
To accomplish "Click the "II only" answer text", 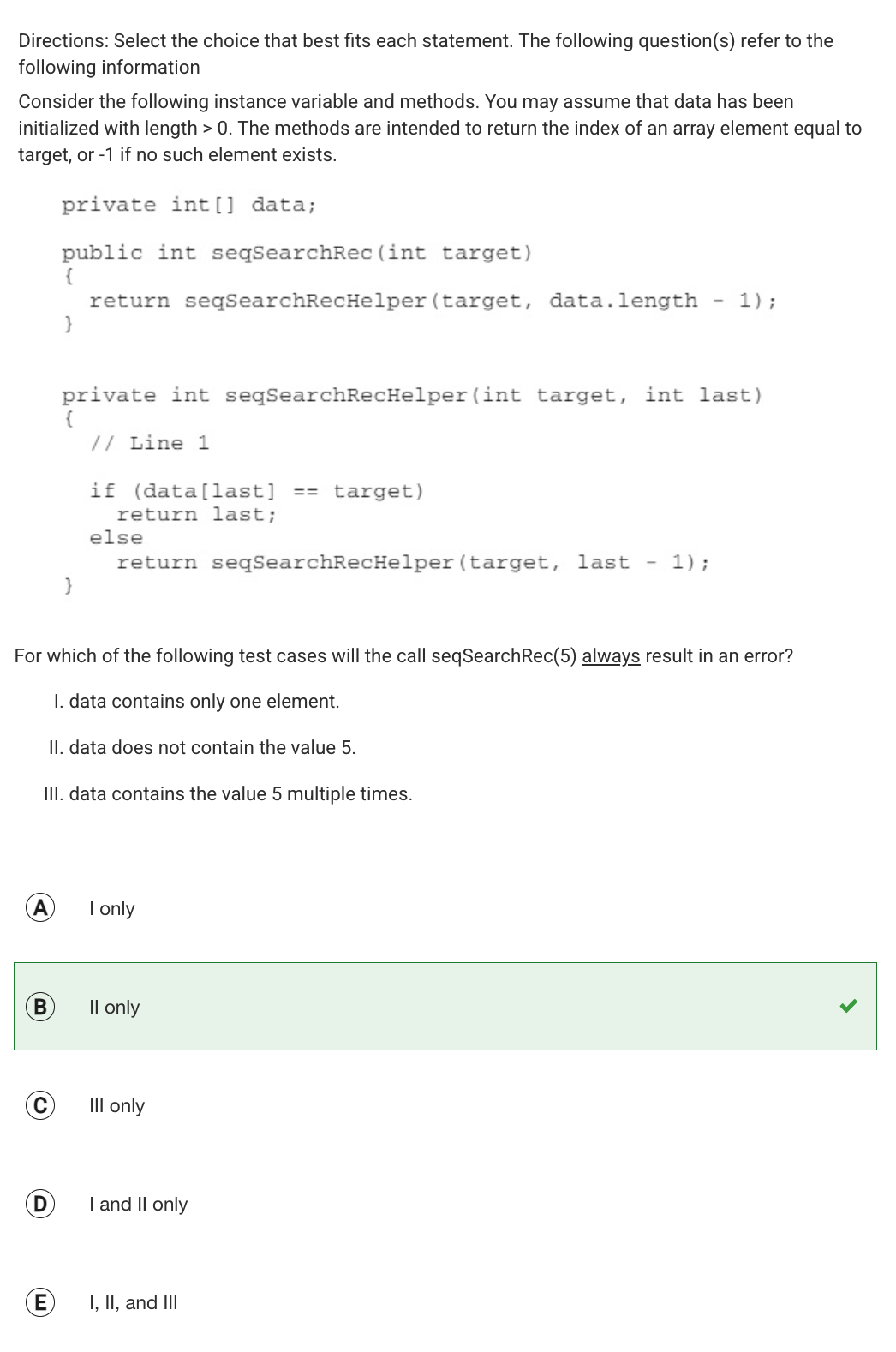I will click(x=114, y=1007).
